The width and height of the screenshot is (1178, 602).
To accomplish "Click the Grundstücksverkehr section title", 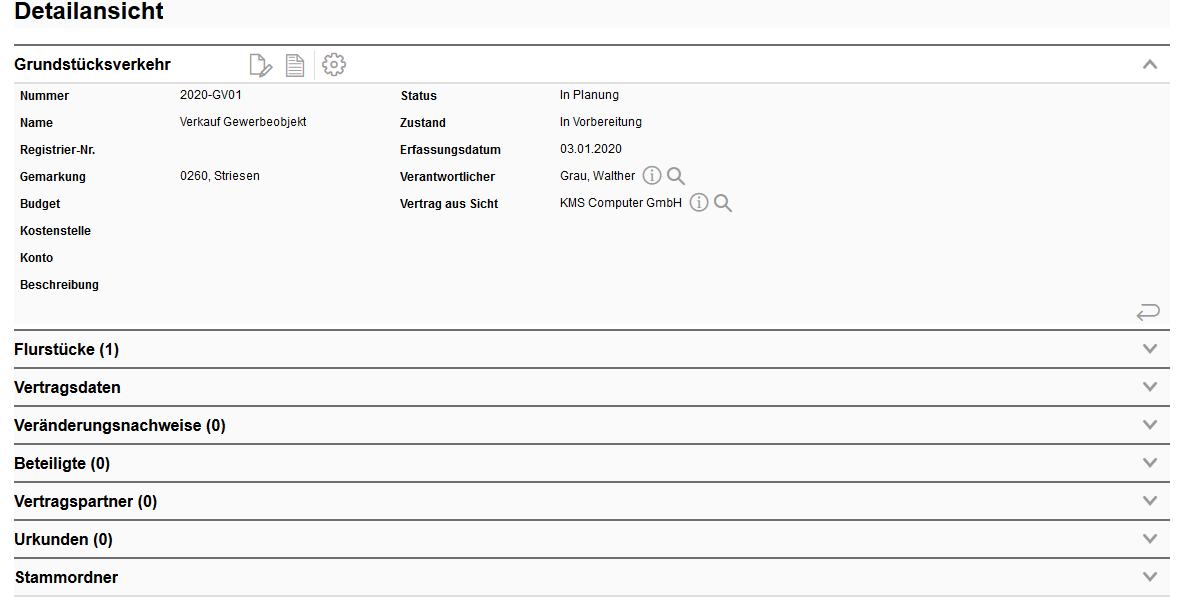I will point(92,65).
